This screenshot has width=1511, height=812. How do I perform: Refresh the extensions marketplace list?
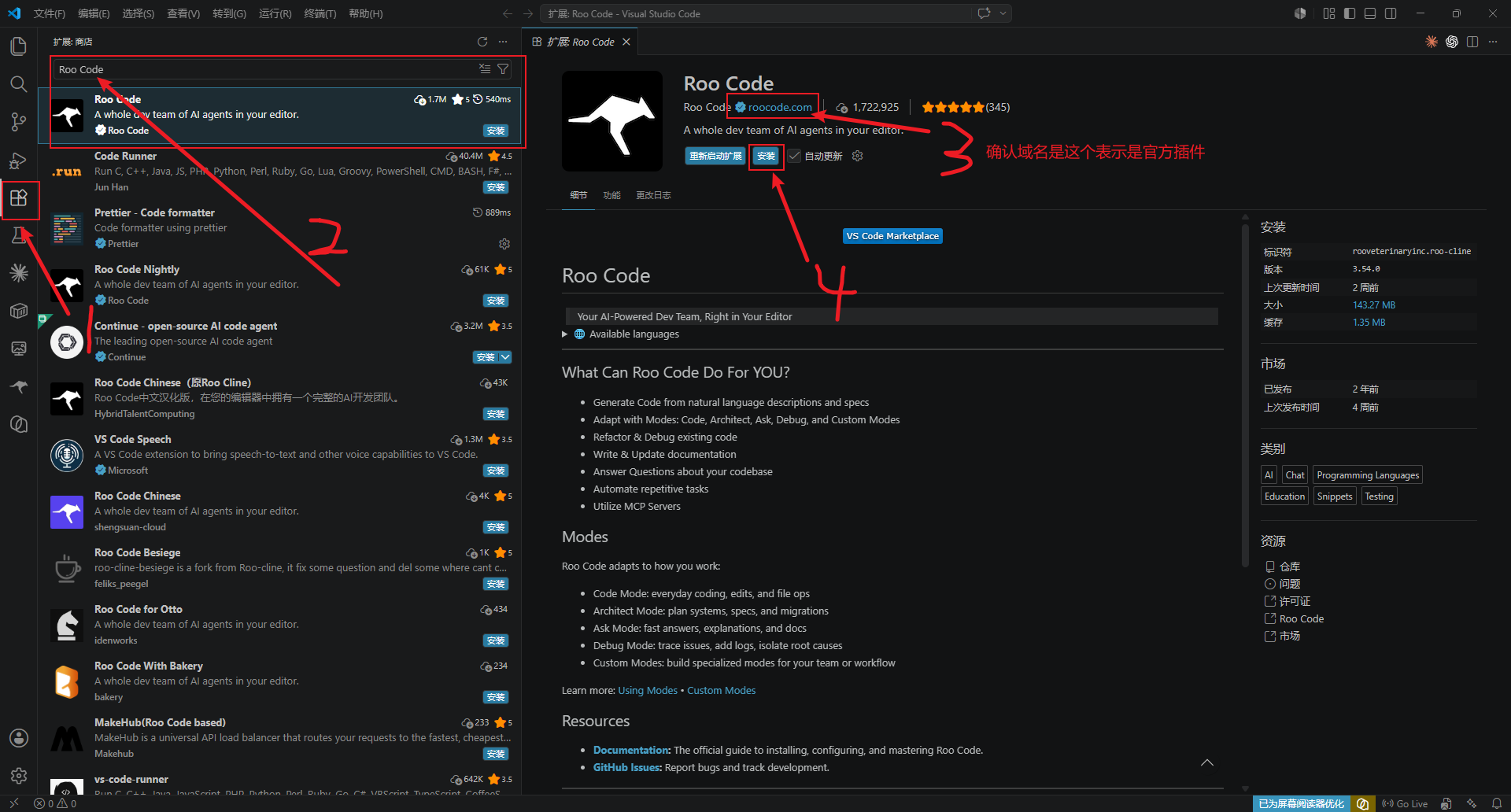pos(482,42)
